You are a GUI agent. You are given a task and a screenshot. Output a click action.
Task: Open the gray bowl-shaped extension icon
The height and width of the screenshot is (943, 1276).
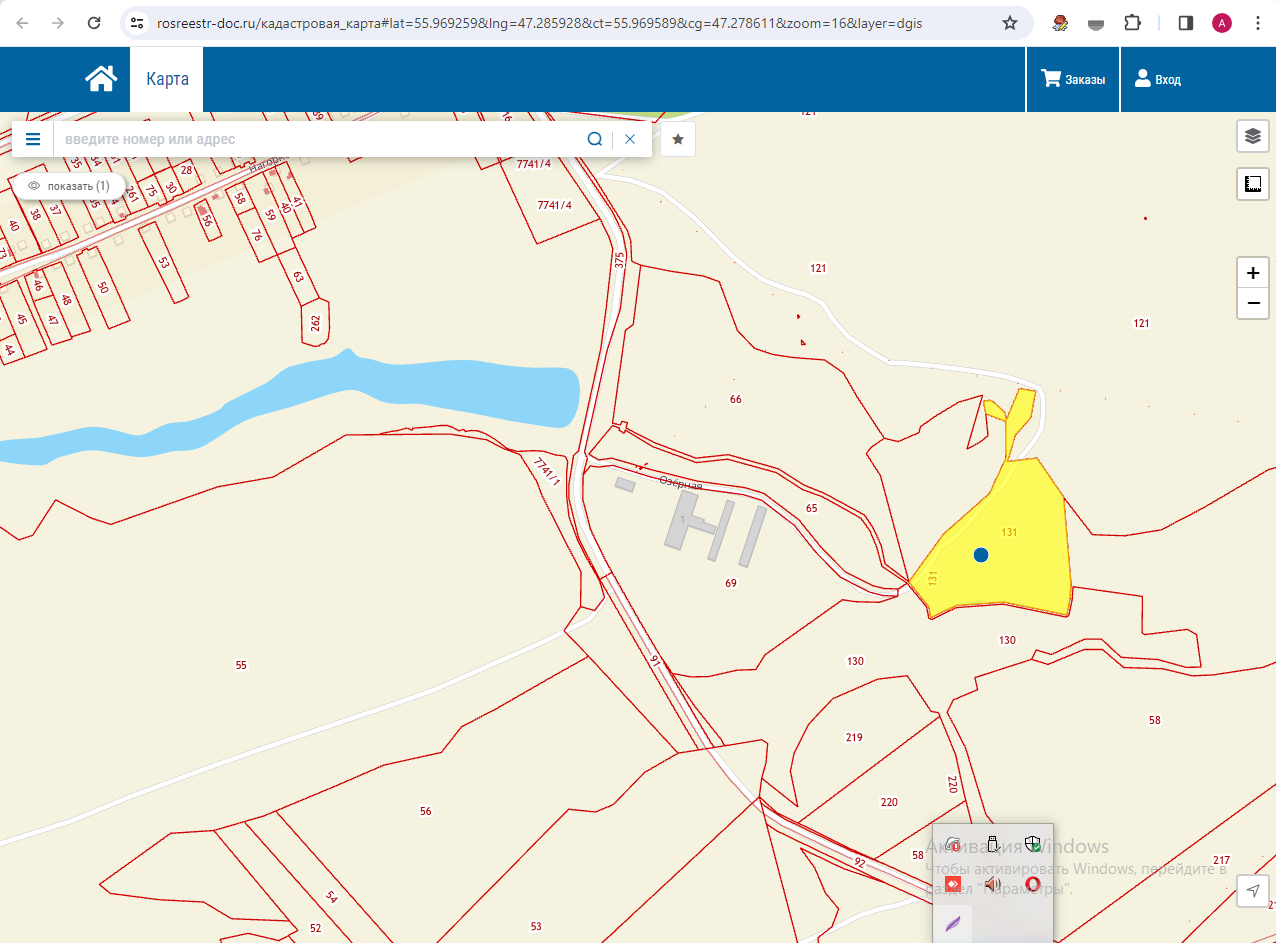(x=1096, y=23)
